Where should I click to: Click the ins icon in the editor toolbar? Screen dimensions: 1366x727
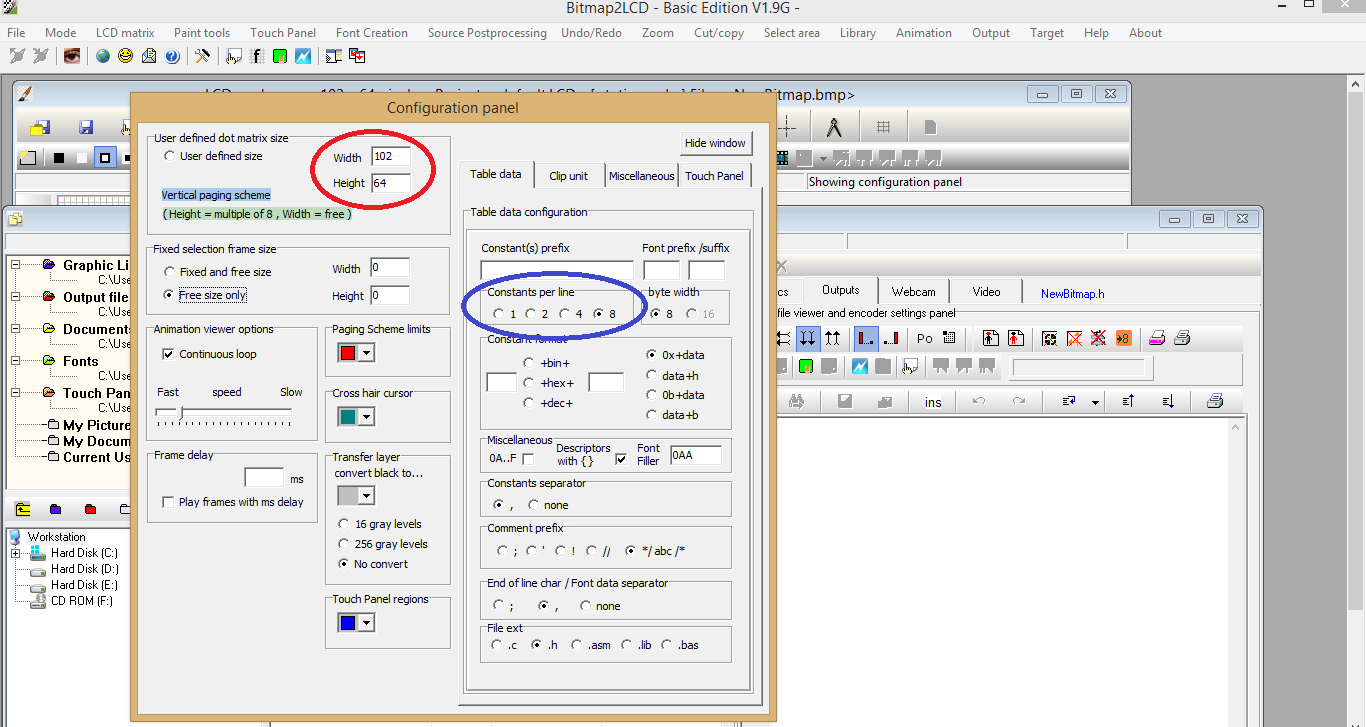pyautogui.click(x=934, y=401)
